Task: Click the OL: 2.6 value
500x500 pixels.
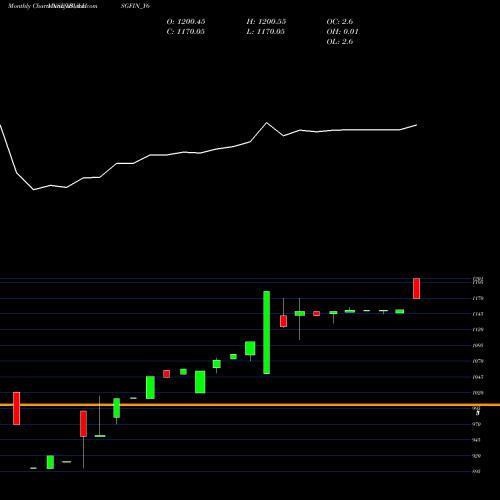Action: tap(339, 42)
